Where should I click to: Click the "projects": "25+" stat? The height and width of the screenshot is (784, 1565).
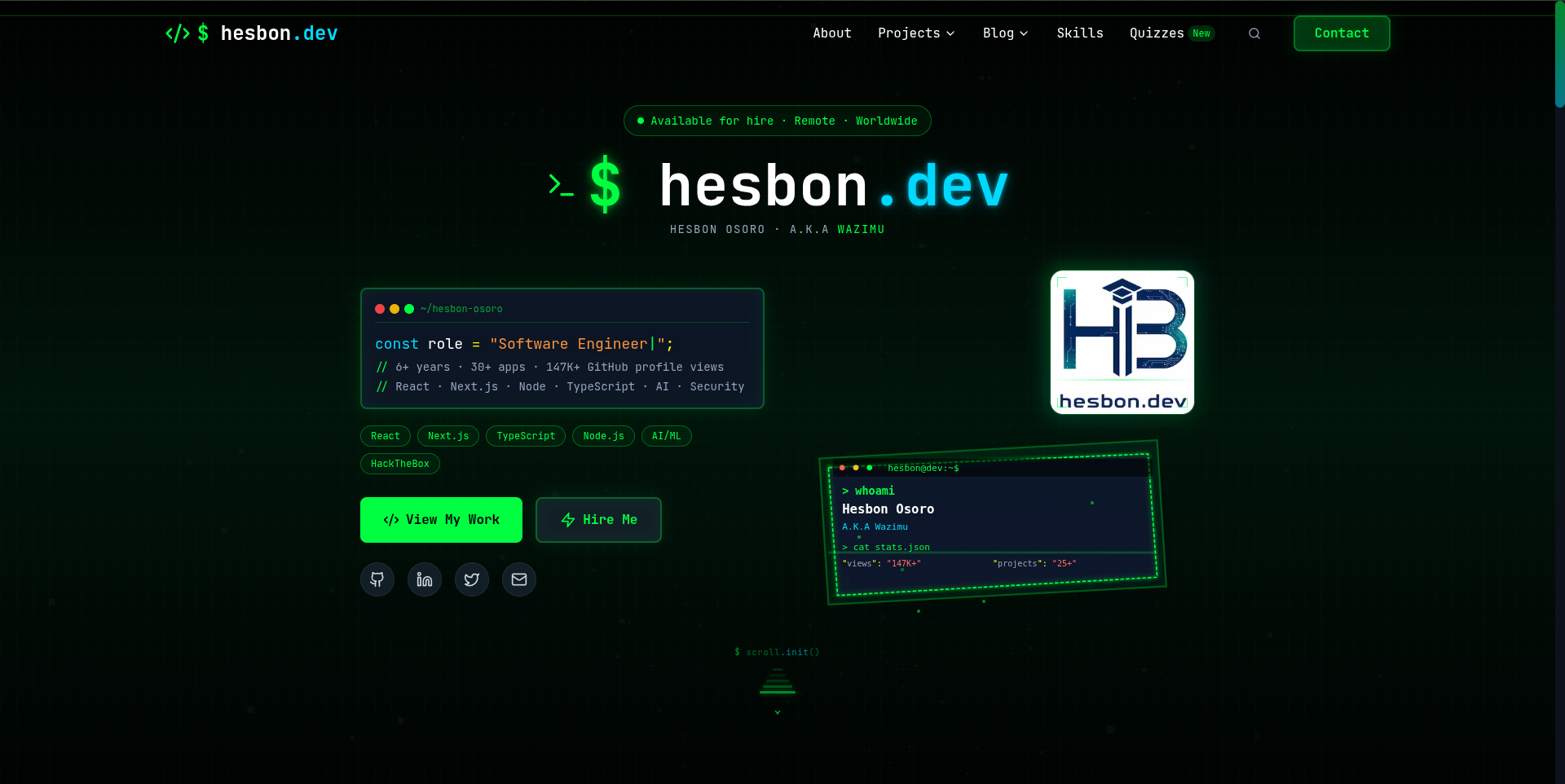[1034, 563]
